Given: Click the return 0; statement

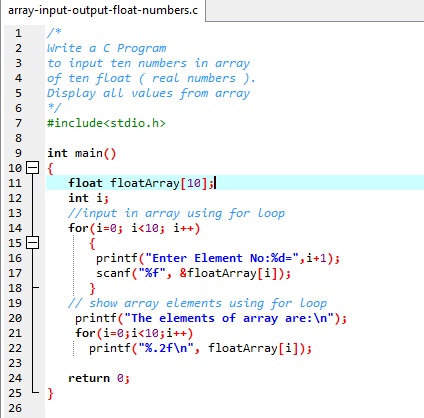Looking at the screenshot, I should [x=99, y=378].
